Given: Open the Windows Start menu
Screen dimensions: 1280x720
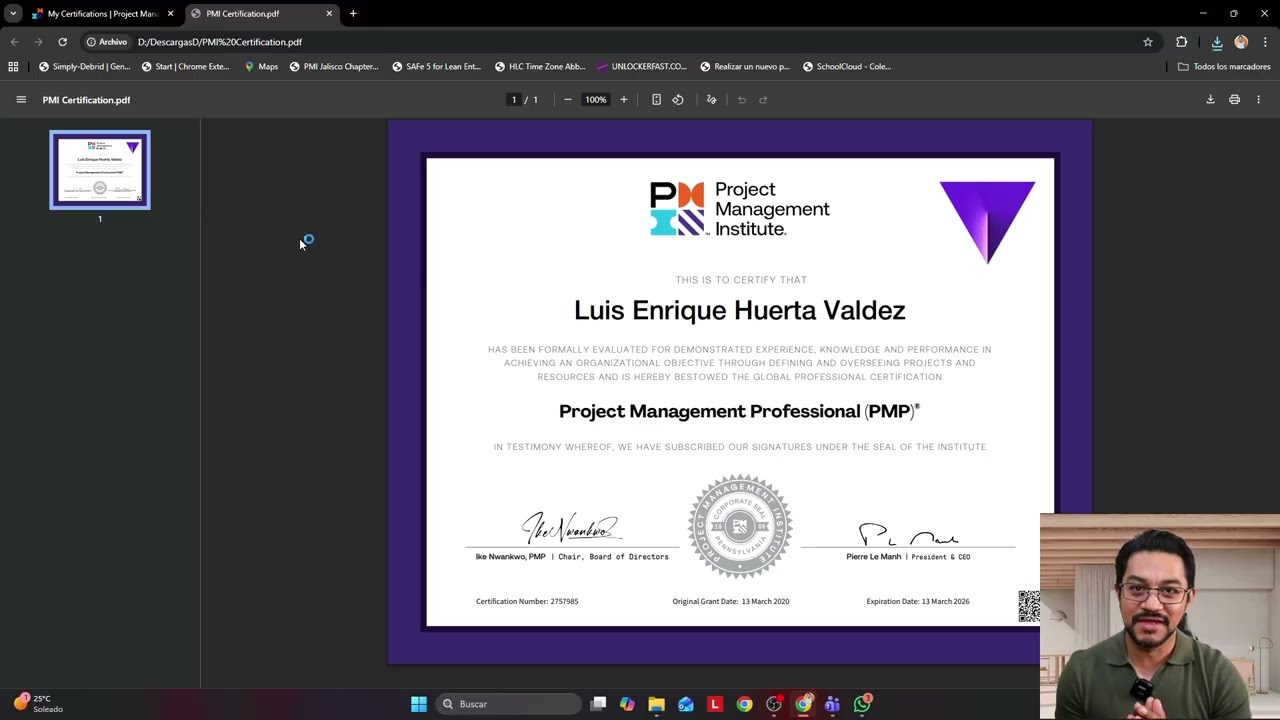Looking at the screenshot, I should click(419, 704).
